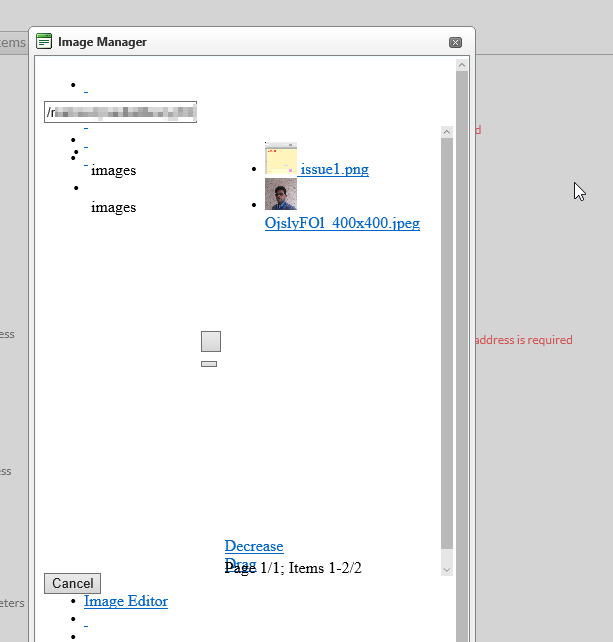Click the inner file list scrollbar up arrow
The height and width of the screenshot is (642, 613).
point(447,132)
